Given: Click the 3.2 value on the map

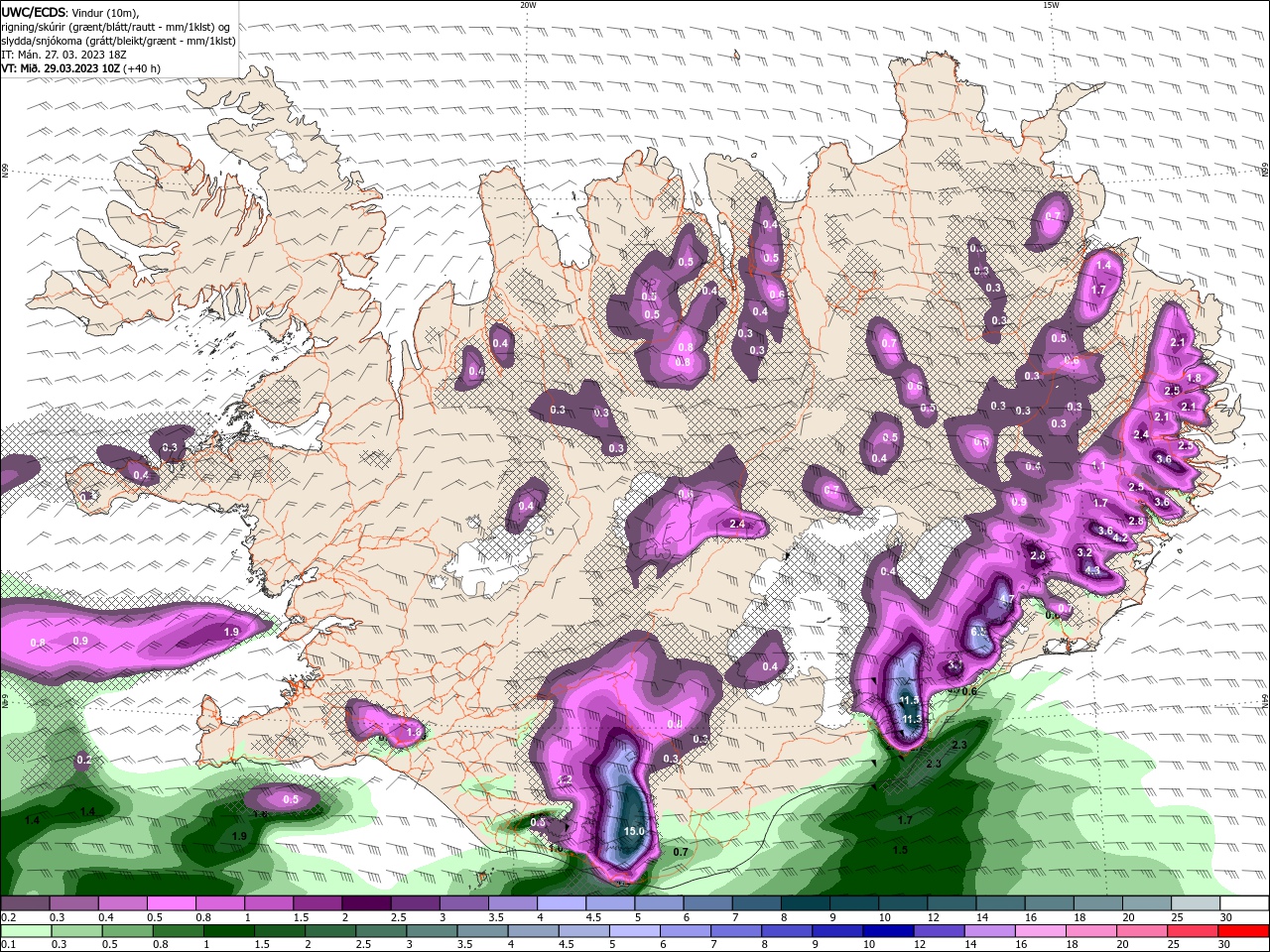Looking at the screenshot, I should tap(1084, 552).
